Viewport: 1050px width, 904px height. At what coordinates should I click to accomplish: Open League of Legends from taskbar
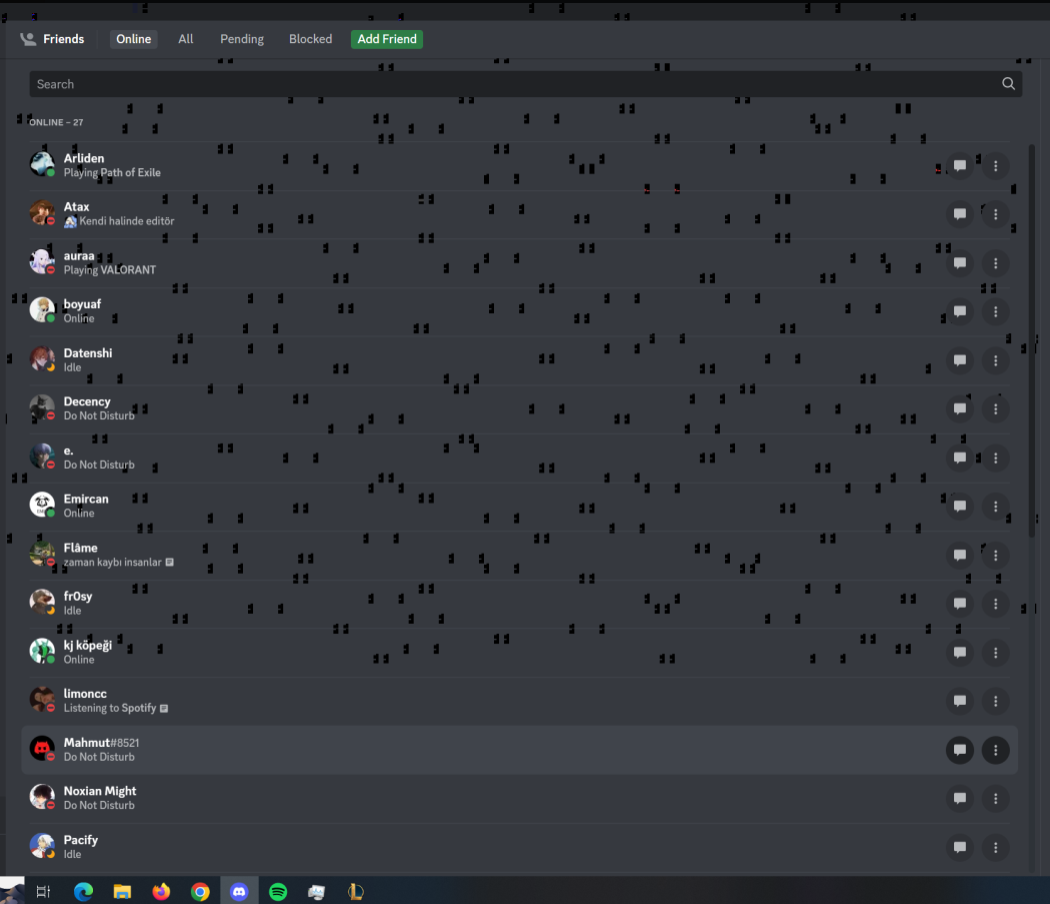(356, 891)
